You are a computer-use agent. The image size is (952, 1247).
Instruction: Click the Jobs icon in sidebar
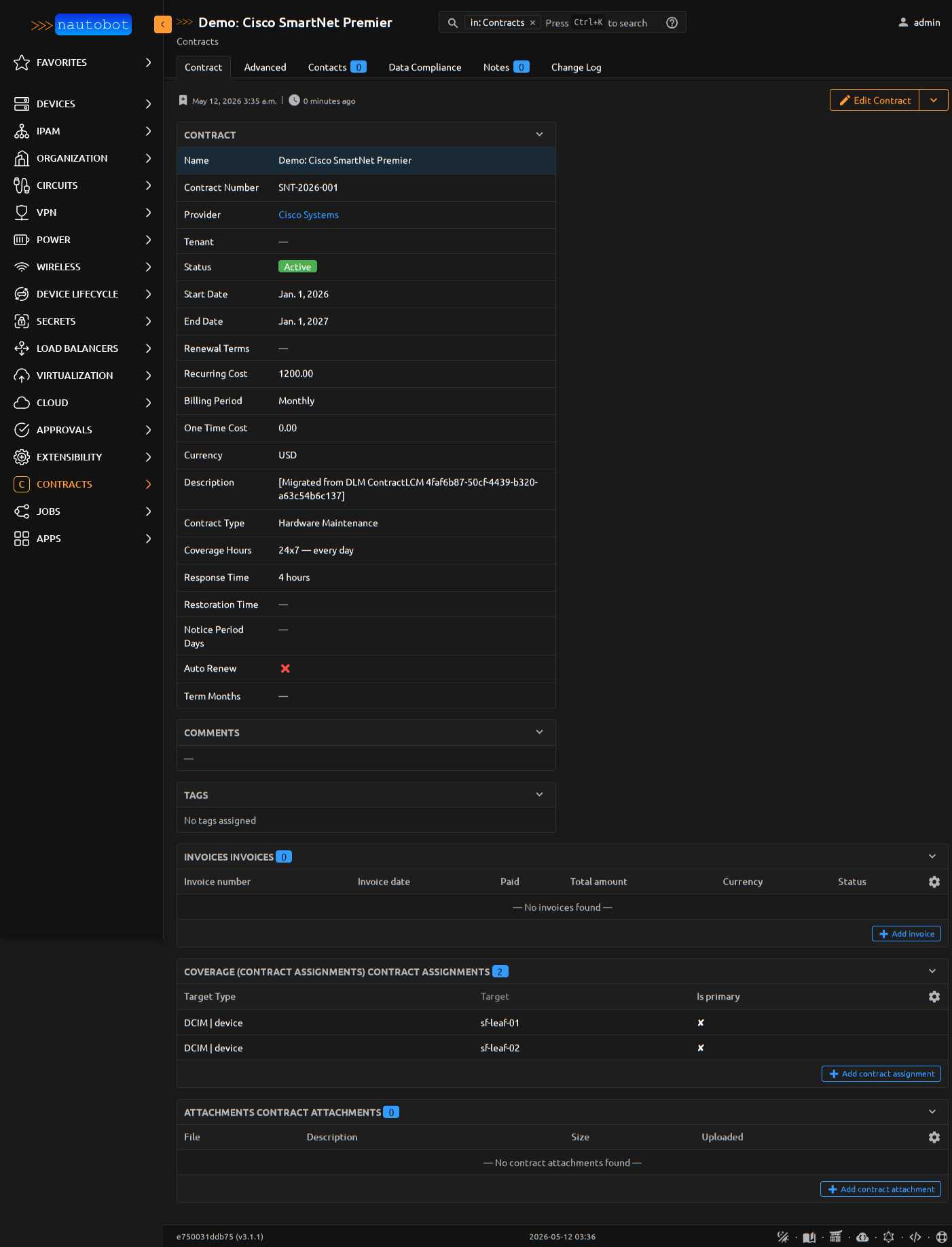[22, 511]
